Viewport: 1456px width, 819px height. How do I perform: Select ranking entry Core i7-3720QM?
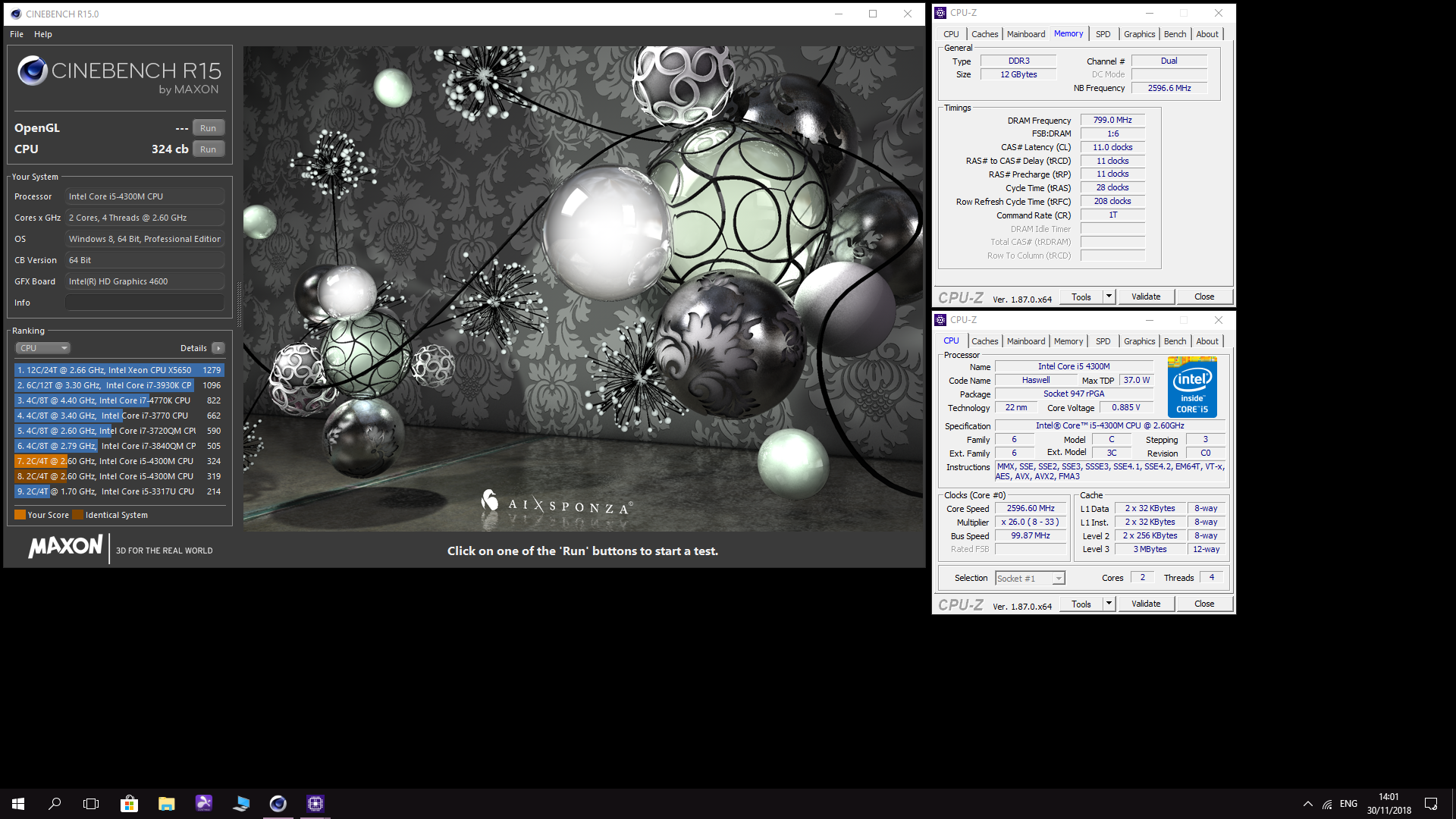tap(119, 431)
